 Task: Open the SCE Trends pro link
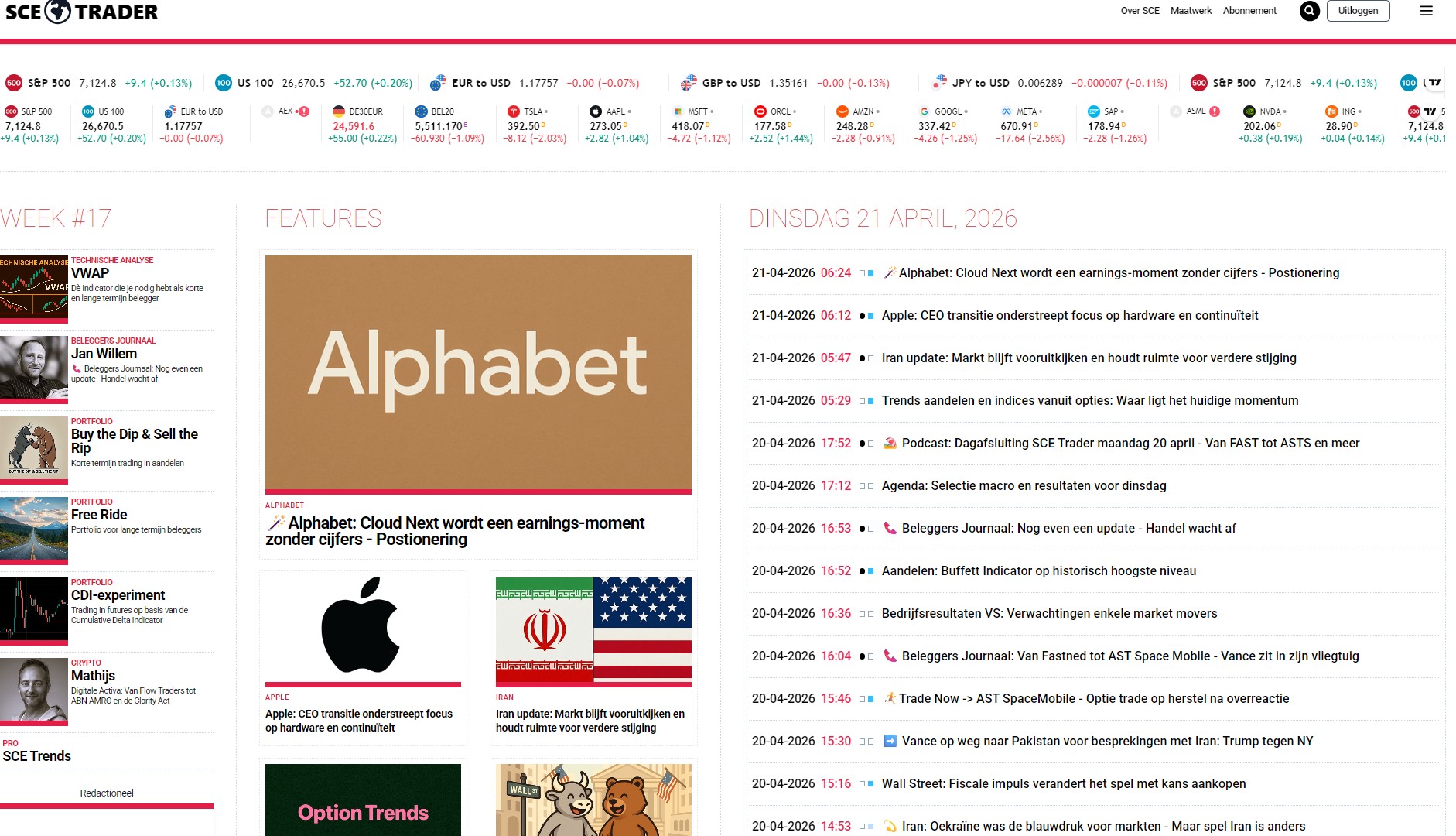pyautogui.click(x=37, y=756)
